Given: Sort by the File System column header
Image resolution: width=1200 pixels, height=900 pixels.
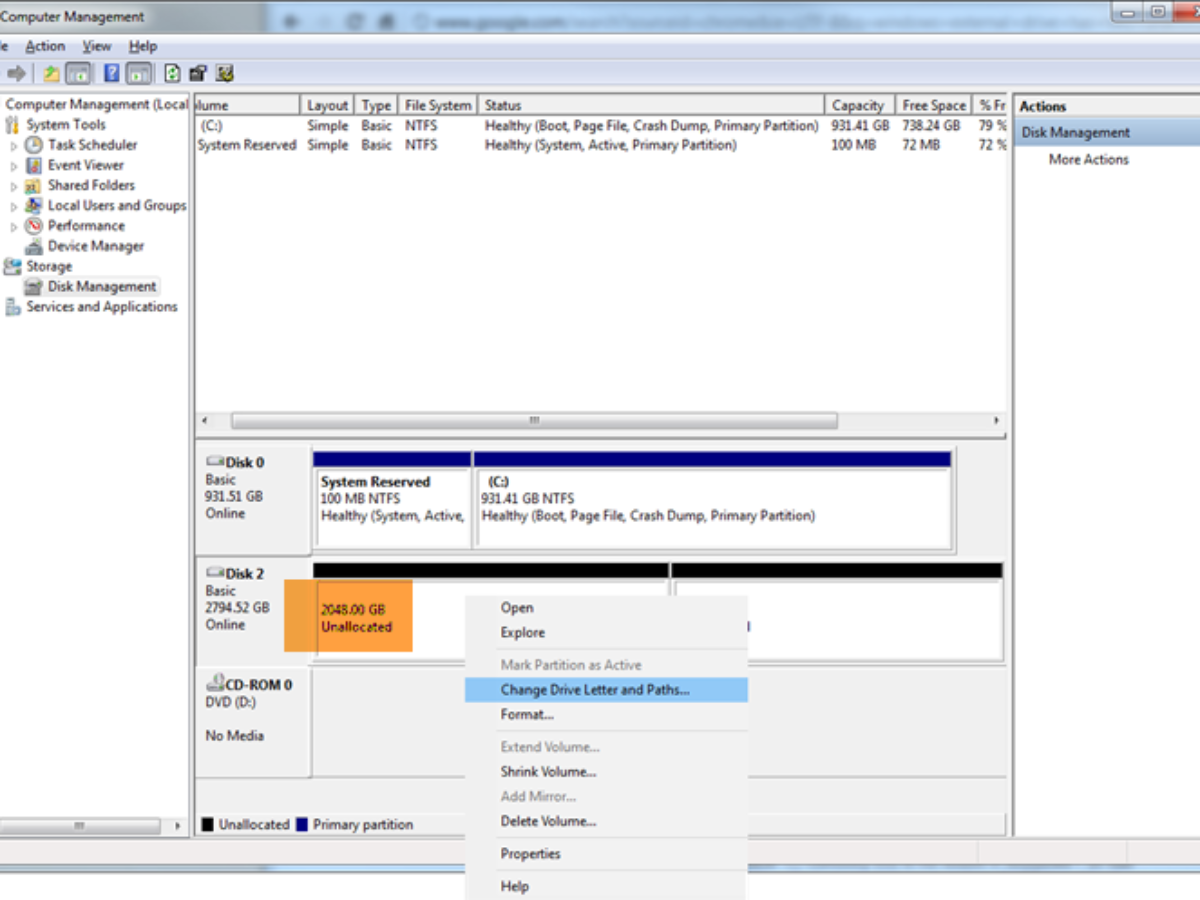Looking at the screenshot, I should coord(438,105).
